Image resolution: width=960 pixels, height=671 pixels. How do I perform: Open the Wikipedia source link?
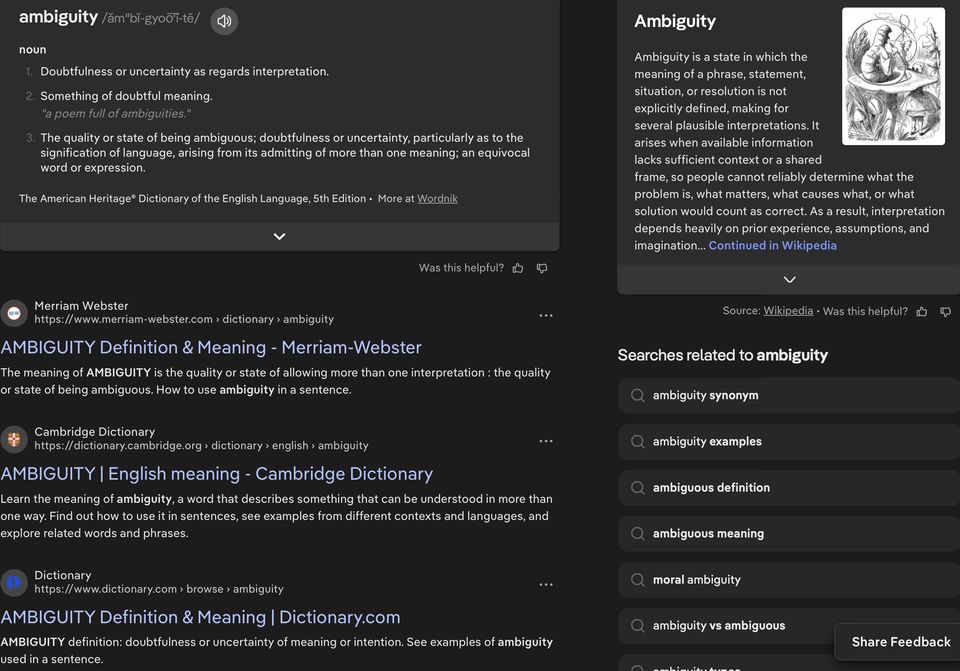[x=788, y=310]
